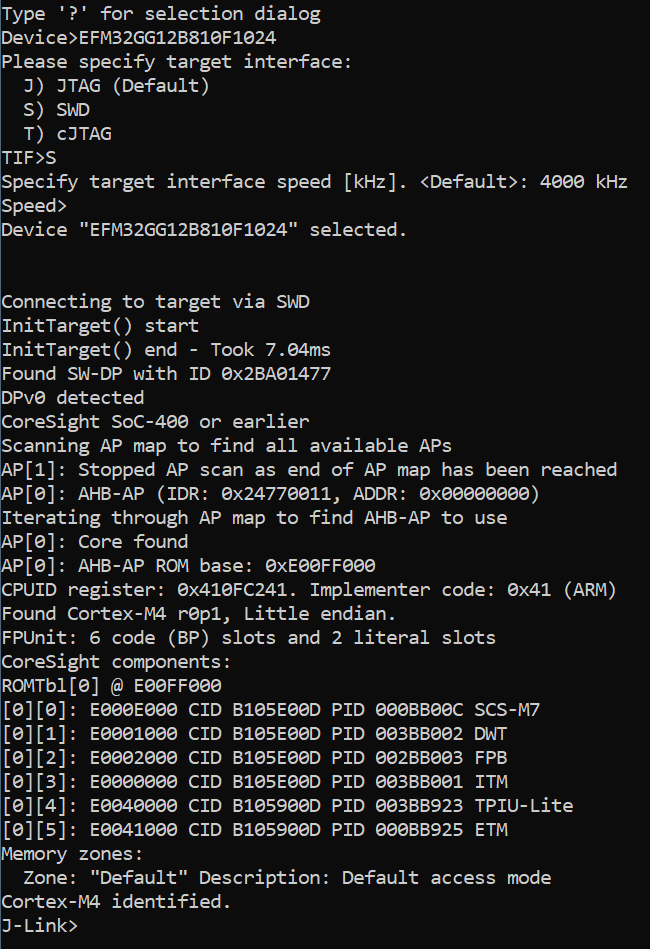Click the ROMTbl[0] @ E00FF000 line
Viewport: 650px width, 949px height.
click(x=111, y=686)
